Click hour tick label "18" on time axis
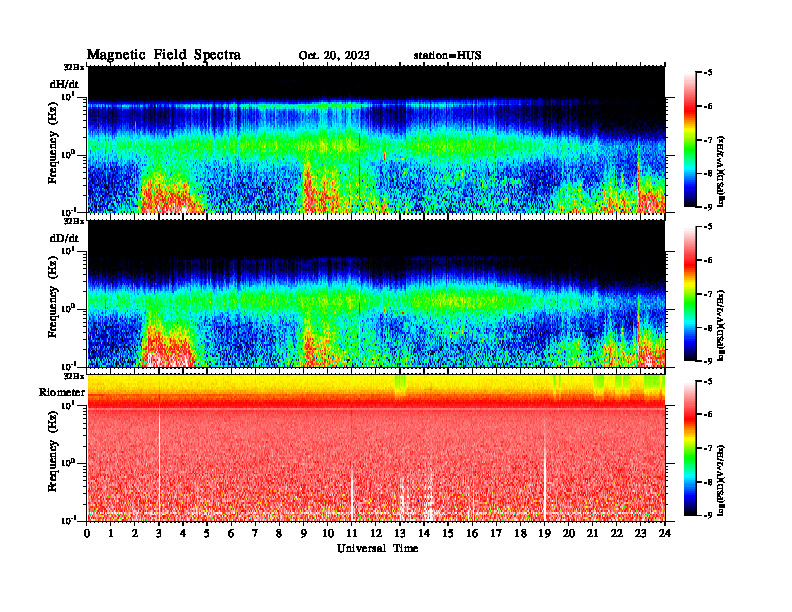The width and height of the screenshot is (792, 612). coord(520,534)
